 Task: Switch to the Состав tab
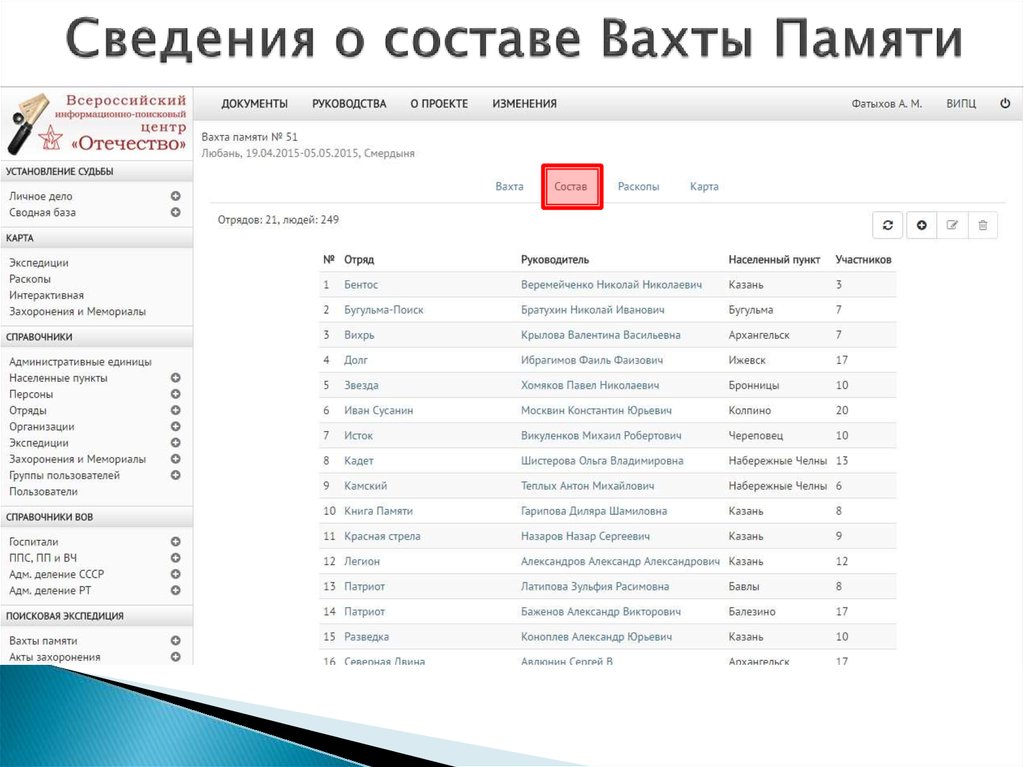pos(572,186)
